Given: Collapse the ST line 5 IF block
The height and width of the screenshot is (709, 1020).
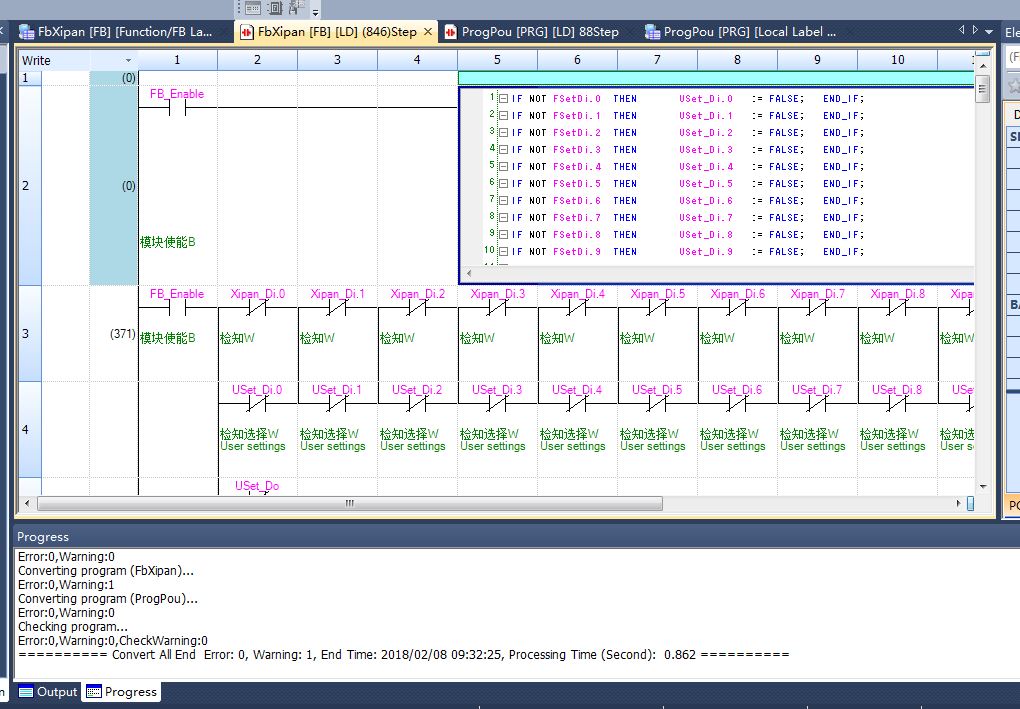Looking at the screenshot, I should 503,167.
